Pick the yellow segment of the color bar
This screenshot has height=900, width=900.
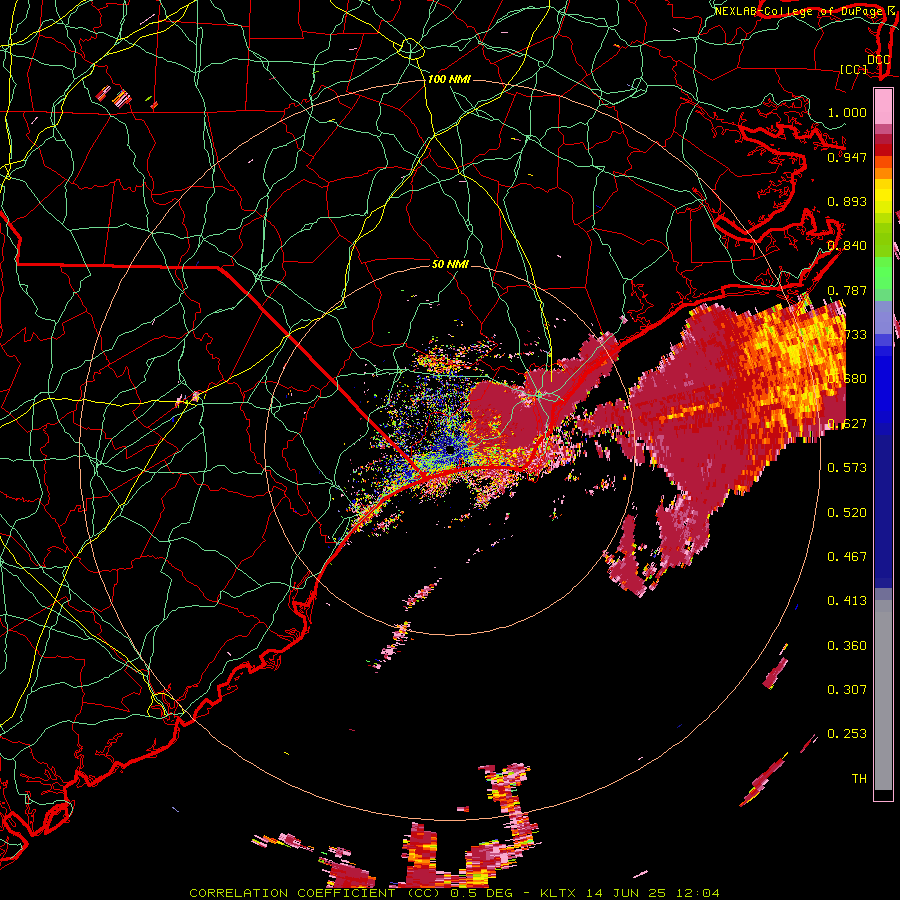(883, 198)
